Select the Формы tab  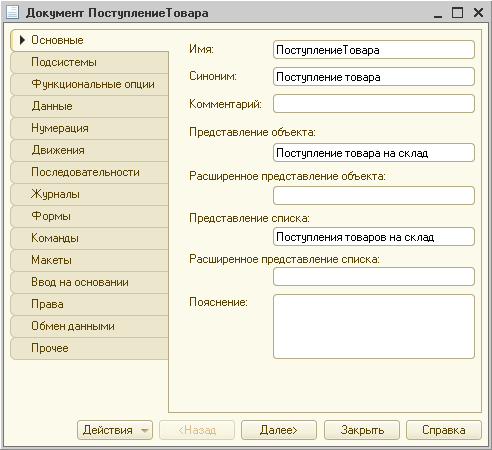pos(89,216)
